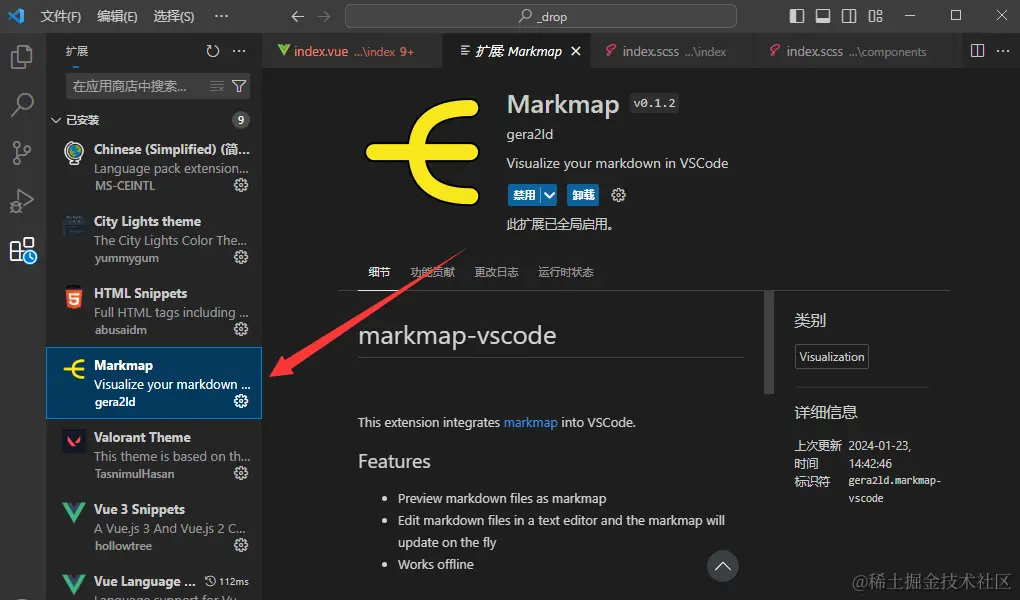The width and height of the screenshot is (1020, 600).
Task: Open the markmap hyperlink in the description
Action: coord(530,422)
